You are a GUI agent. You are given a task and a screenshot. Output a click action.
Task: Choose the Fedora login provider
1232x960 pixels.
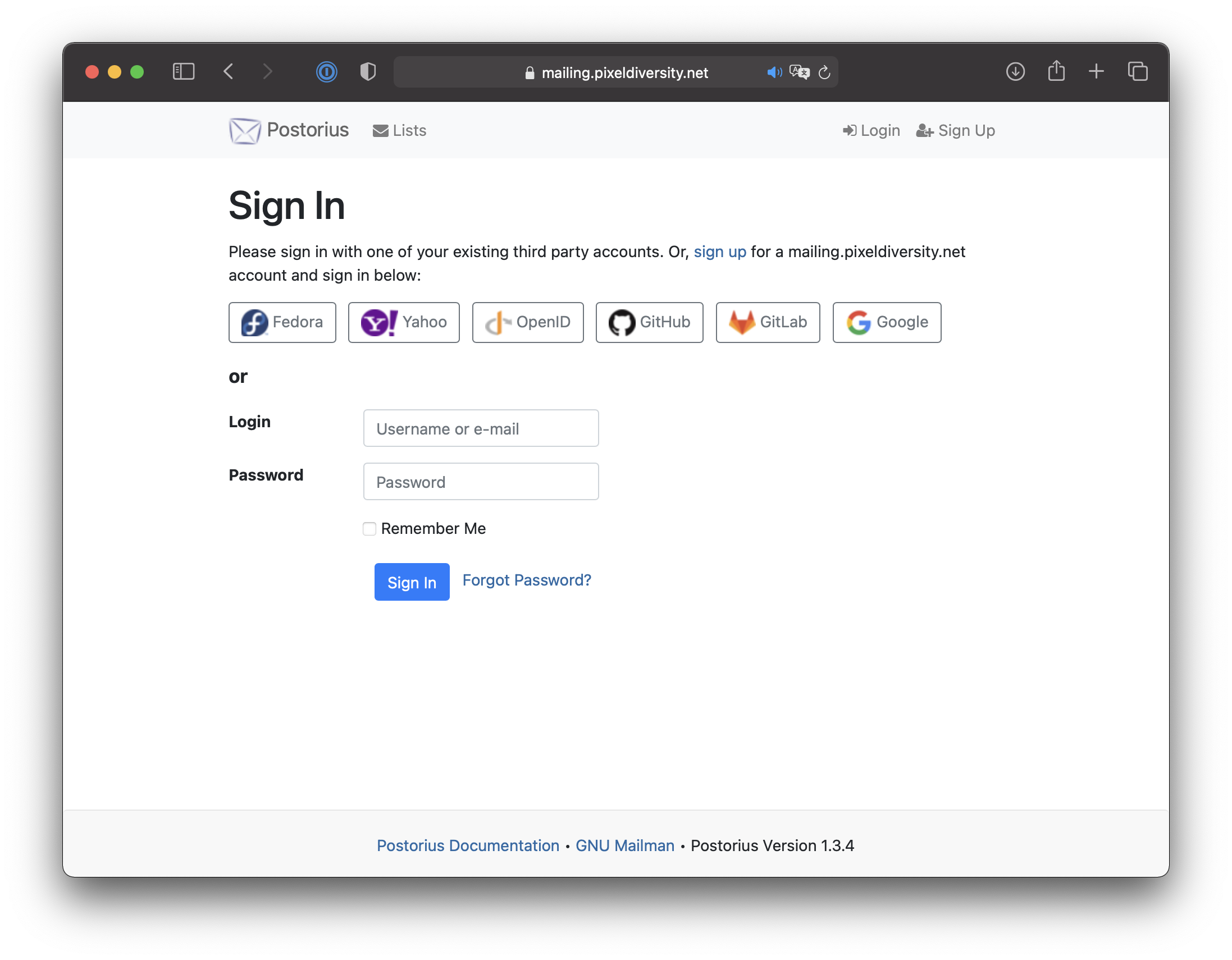pyautogui.click(x=282, y=322)
